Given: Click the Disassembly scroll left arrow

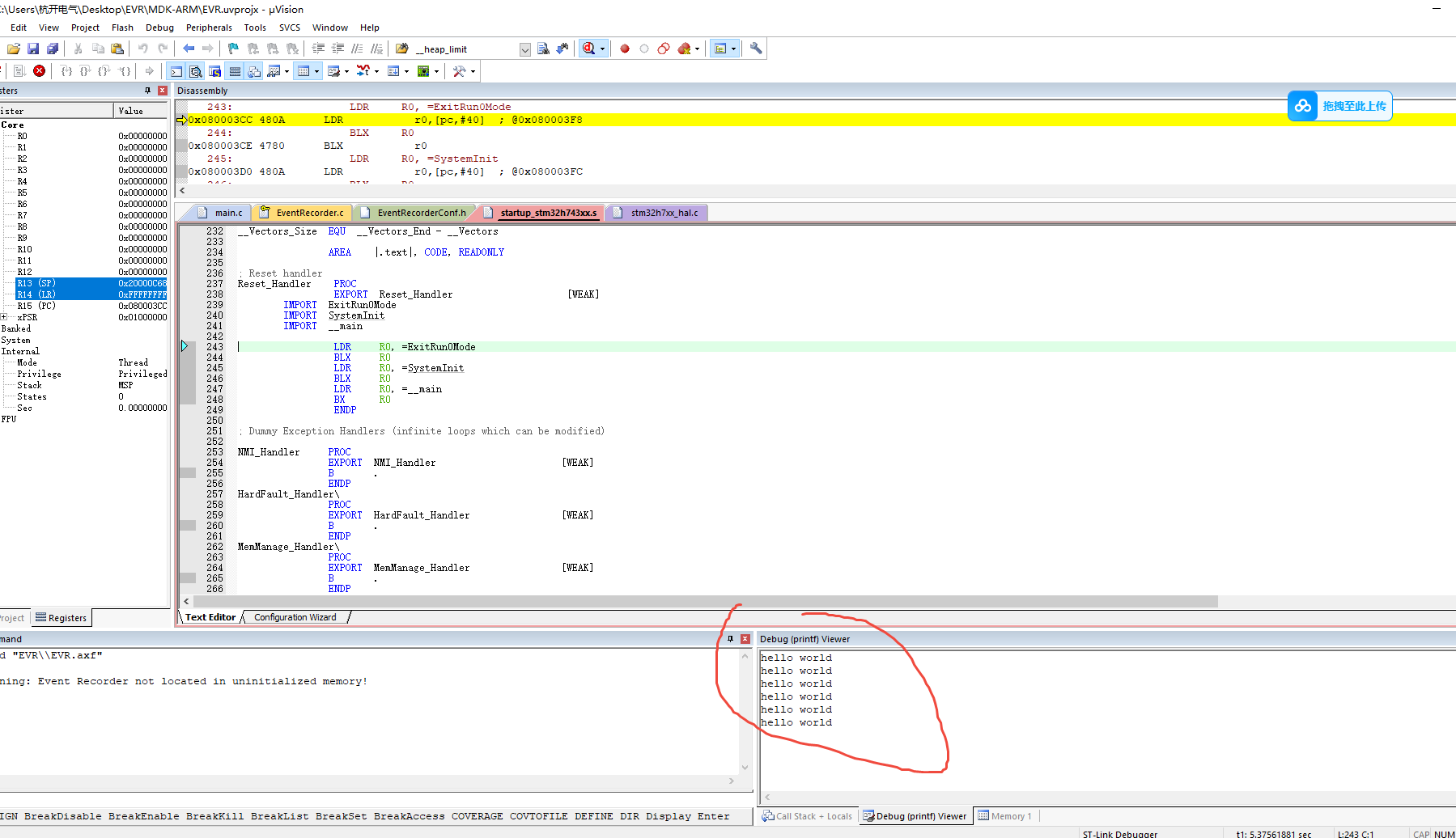Looking at the screenshot, I should coord(182,191).
